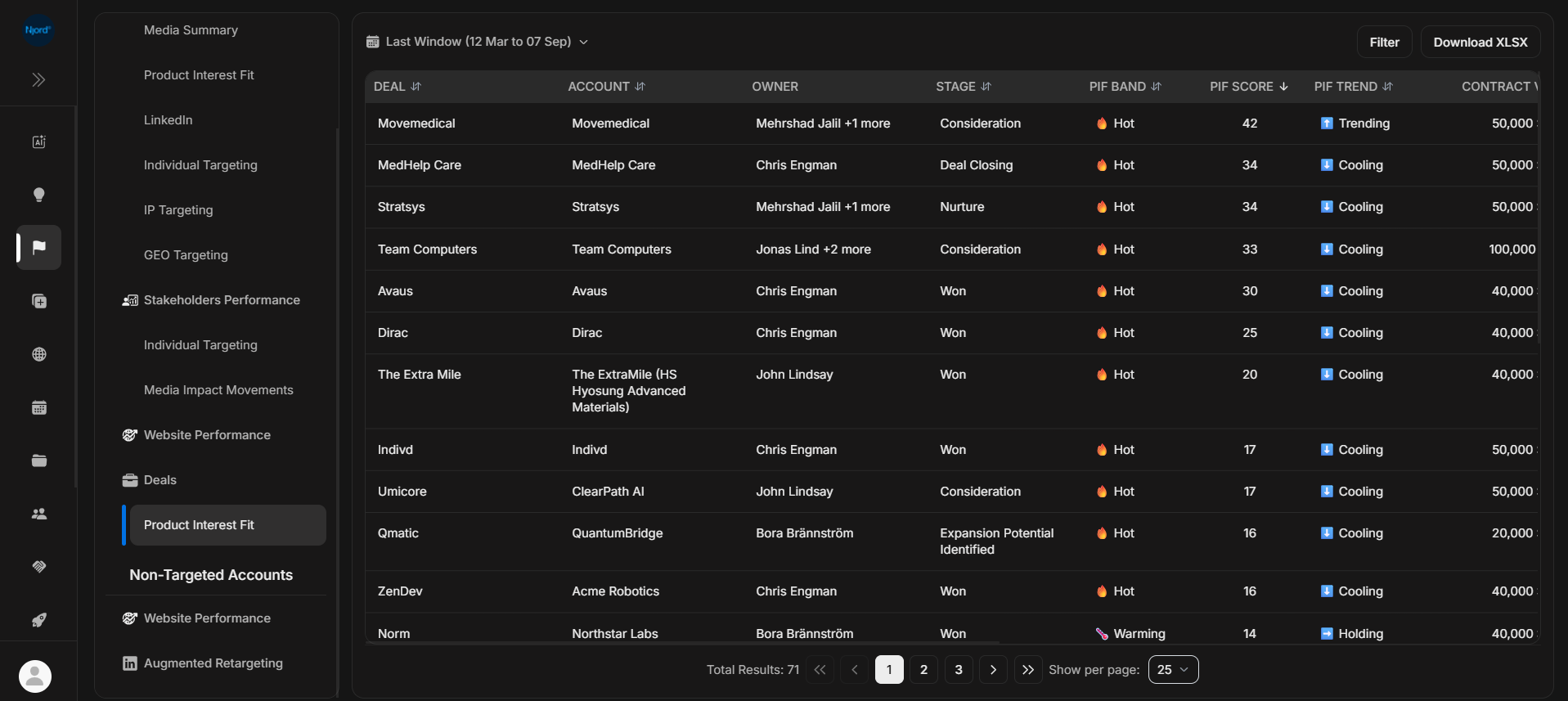Click the MedHelp Care deal name
The width and height of the screenshot is (1568, 701).
(420, 165)
